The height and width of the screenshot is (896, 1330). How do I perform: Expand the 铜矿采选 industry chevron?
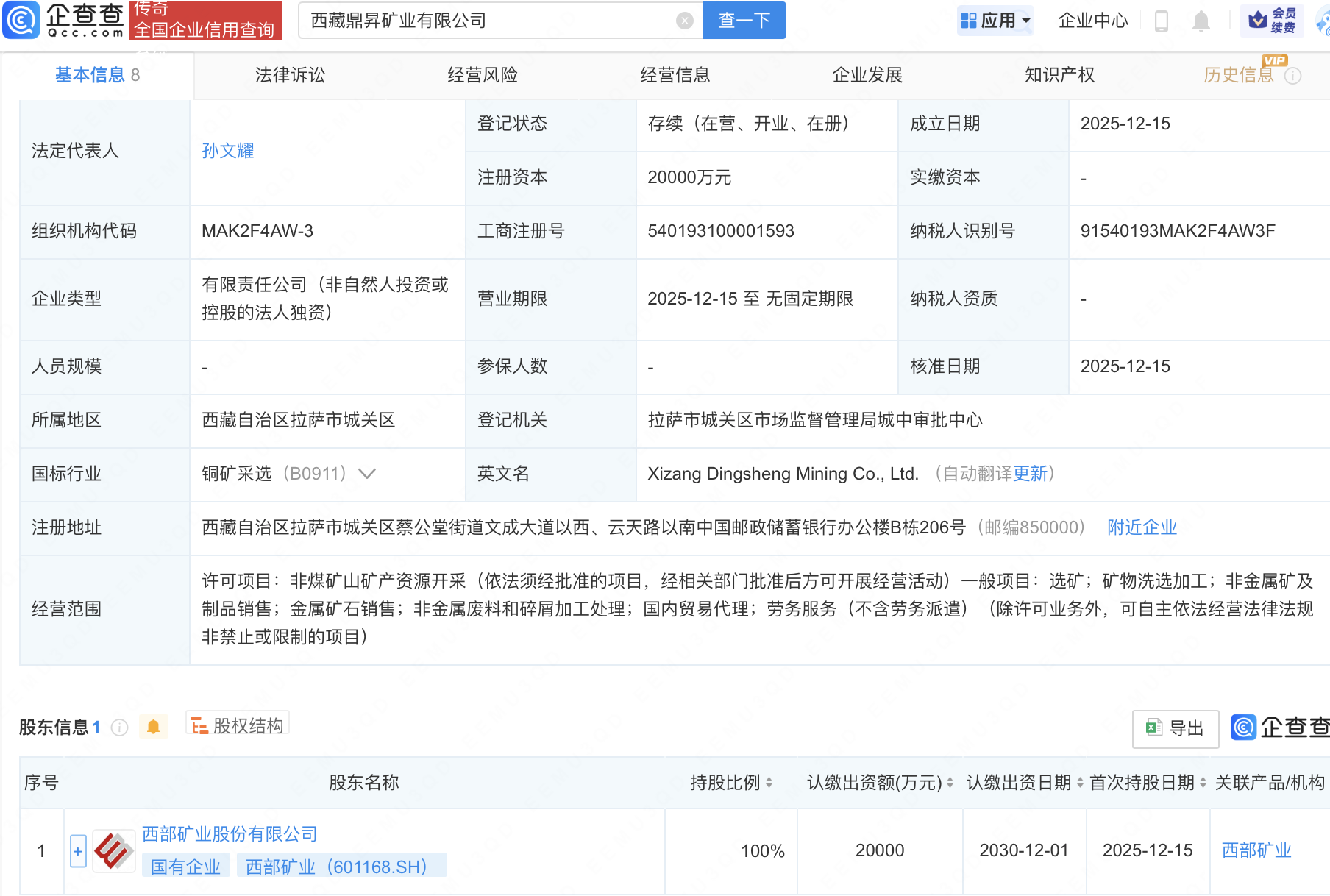point(366,474)
